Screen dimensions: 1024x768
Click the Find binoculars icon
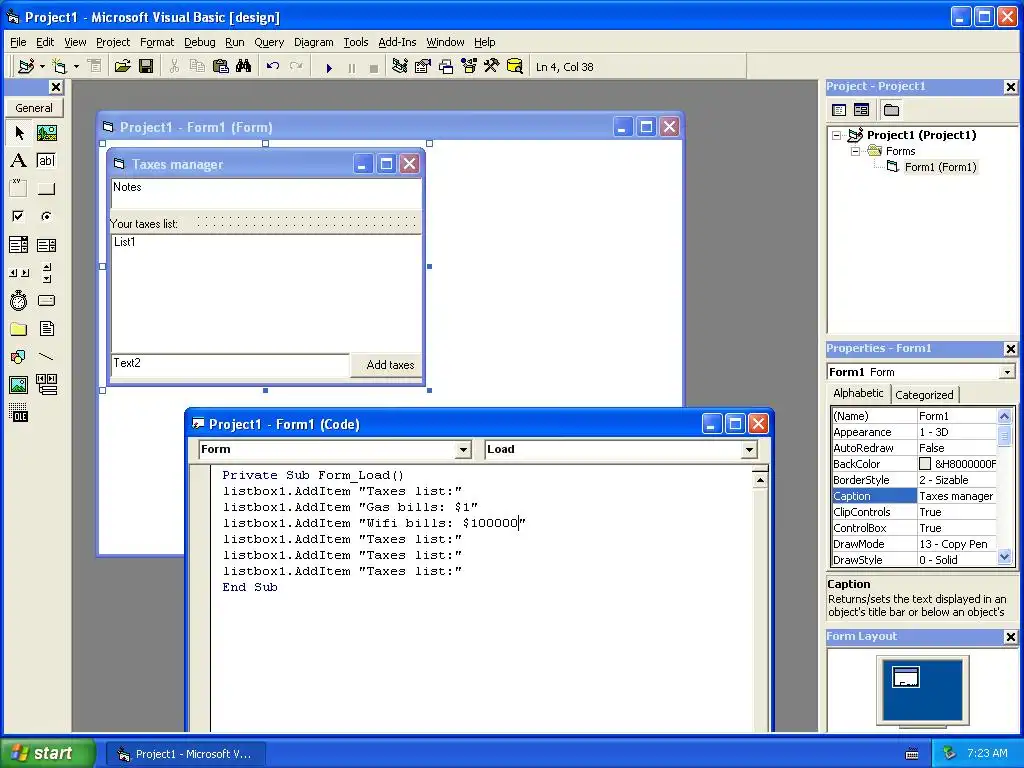click(x=244, y=67)
